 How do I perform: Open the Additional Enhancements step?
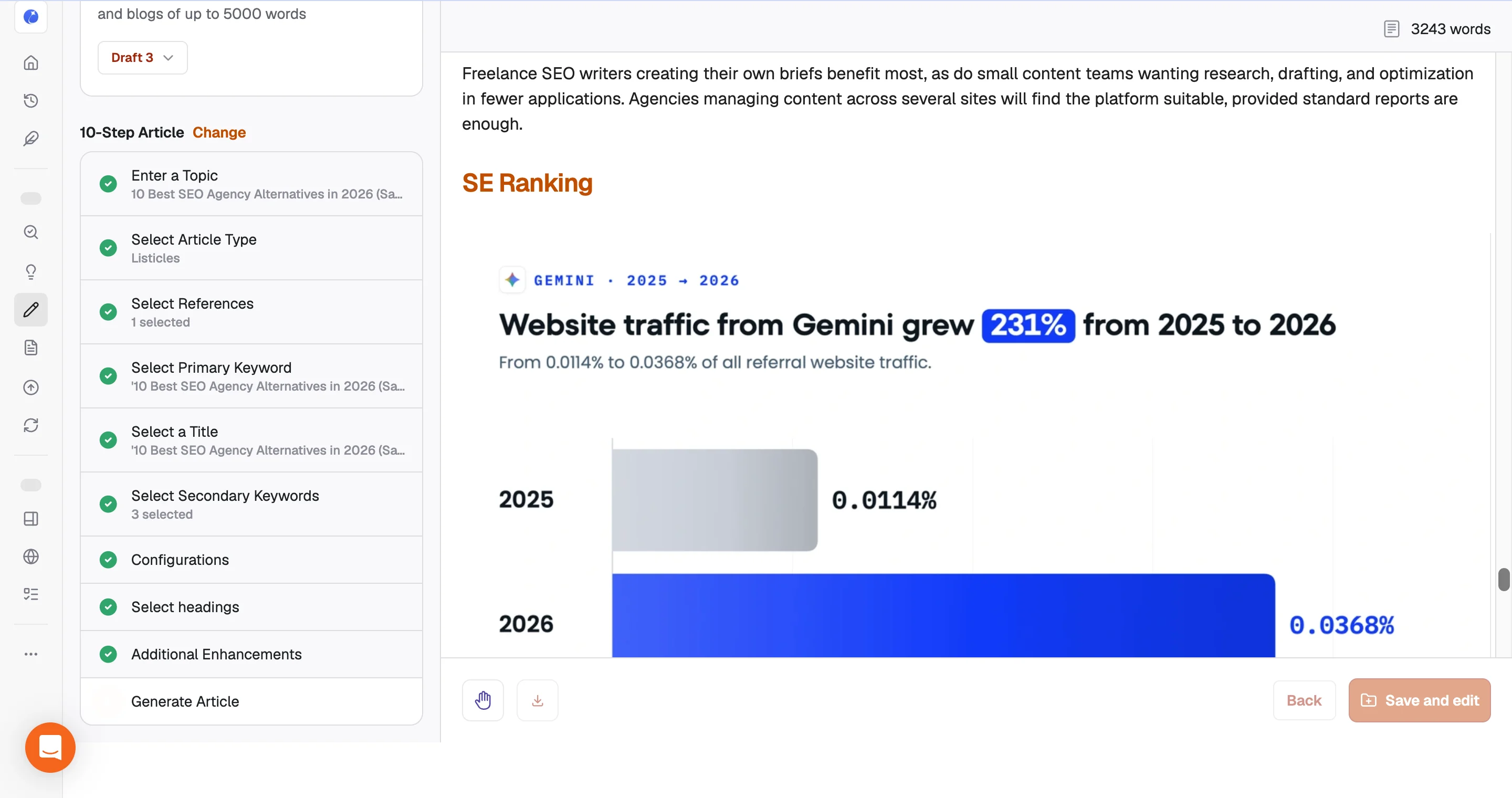tap(251, 654)
